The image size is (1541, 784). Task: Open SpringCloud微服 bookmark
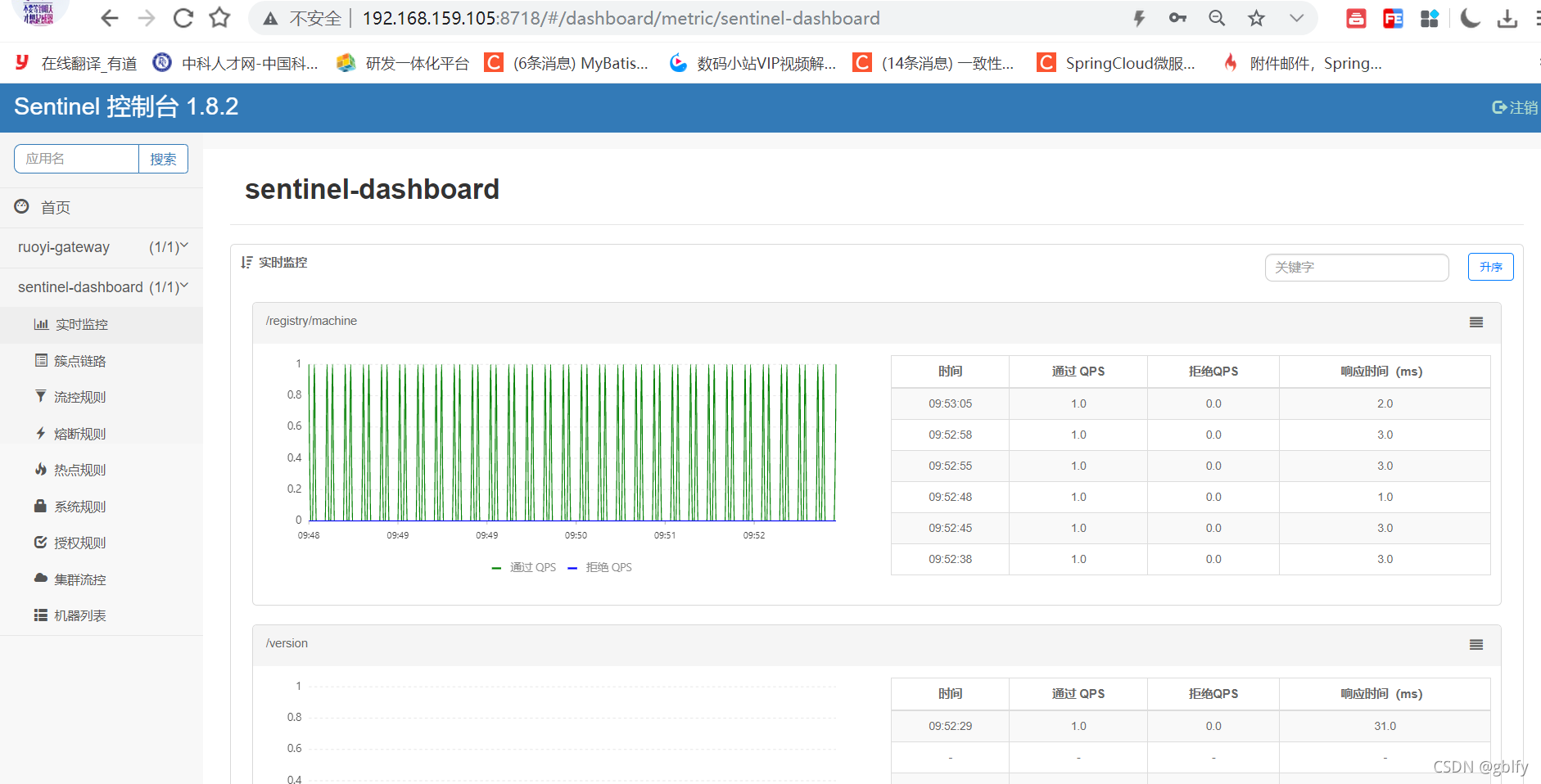click(1115, 63)
